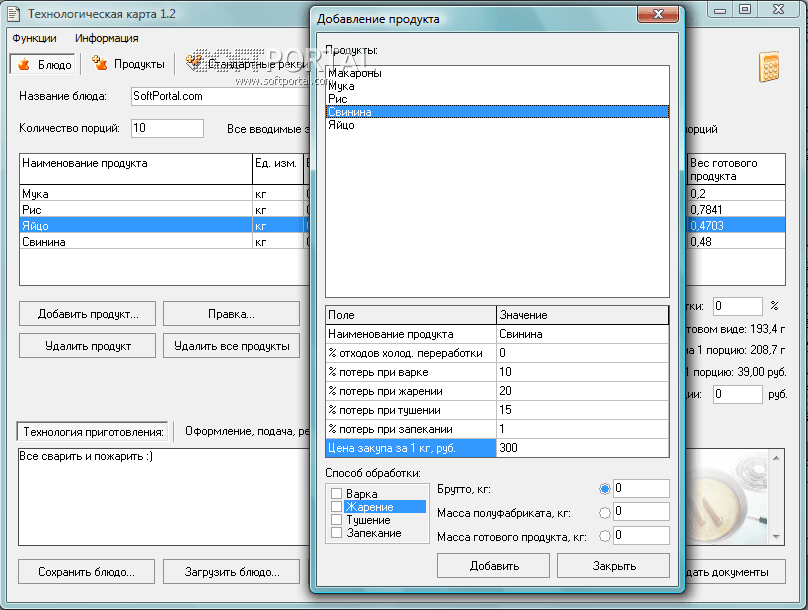This screenshot has height=610, width=808.
Task: Open the Блюдо toolbar tab
Action: point(43,64)
